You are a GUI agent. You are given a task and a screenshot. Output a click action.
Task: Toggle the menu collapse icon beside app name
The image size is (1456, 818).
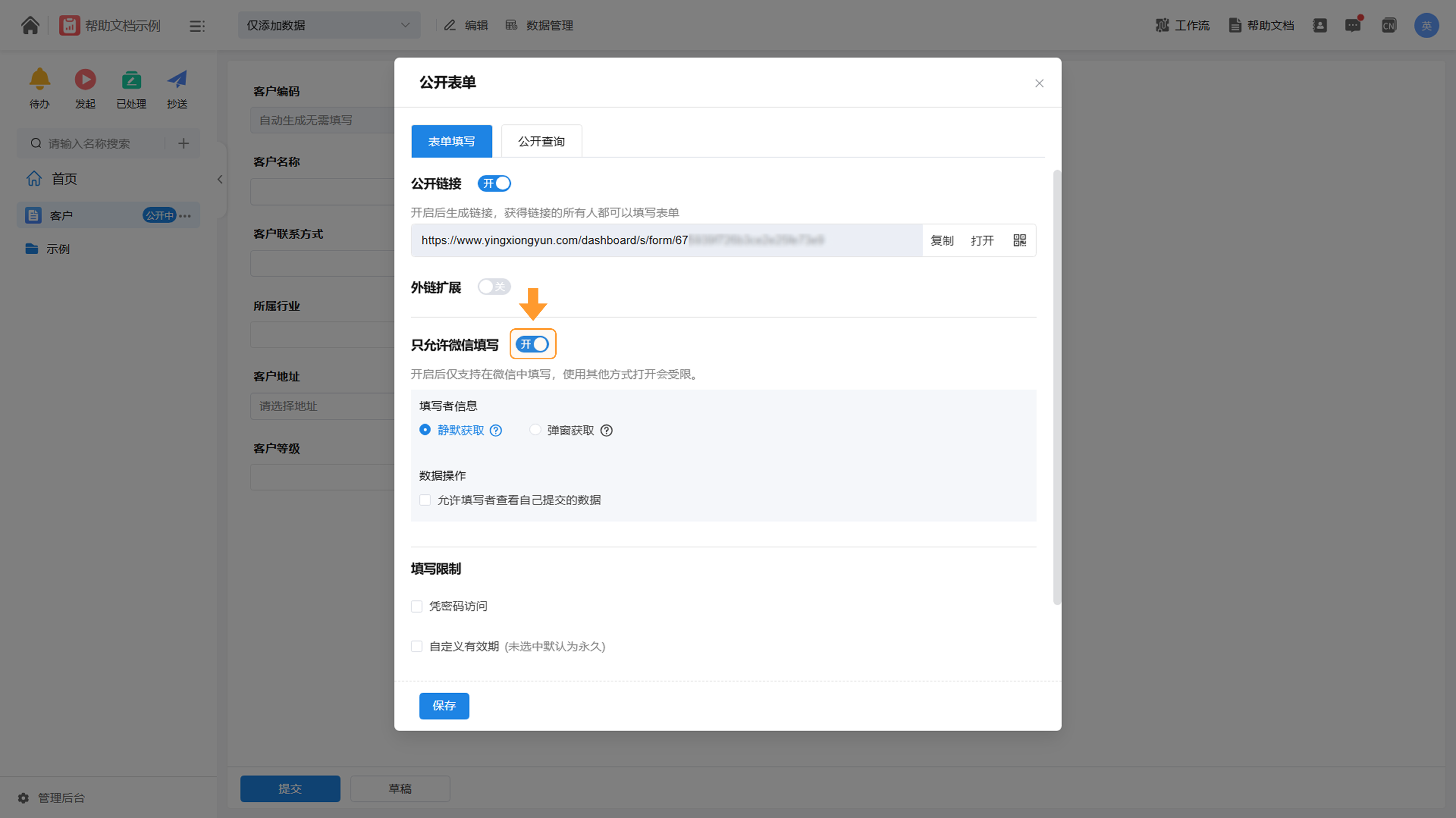(197, 26)
